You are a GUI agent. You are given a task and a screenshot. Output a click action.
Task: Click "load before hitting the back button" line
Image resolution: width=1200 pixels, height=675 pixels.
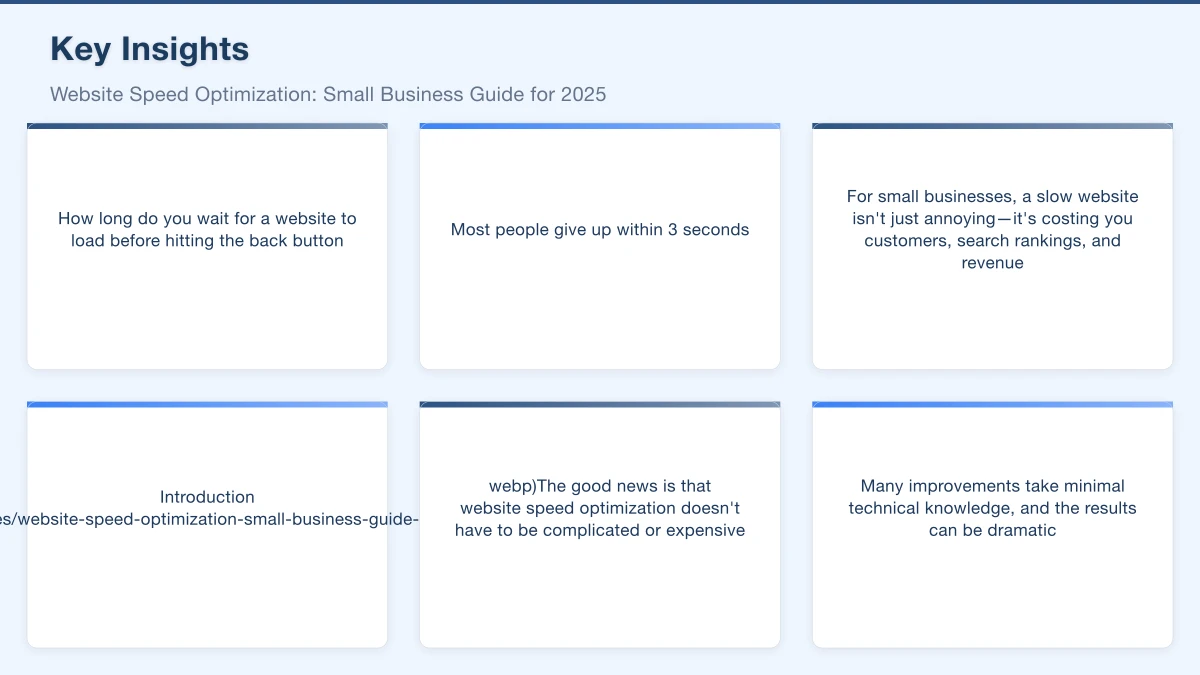point(207,241)
